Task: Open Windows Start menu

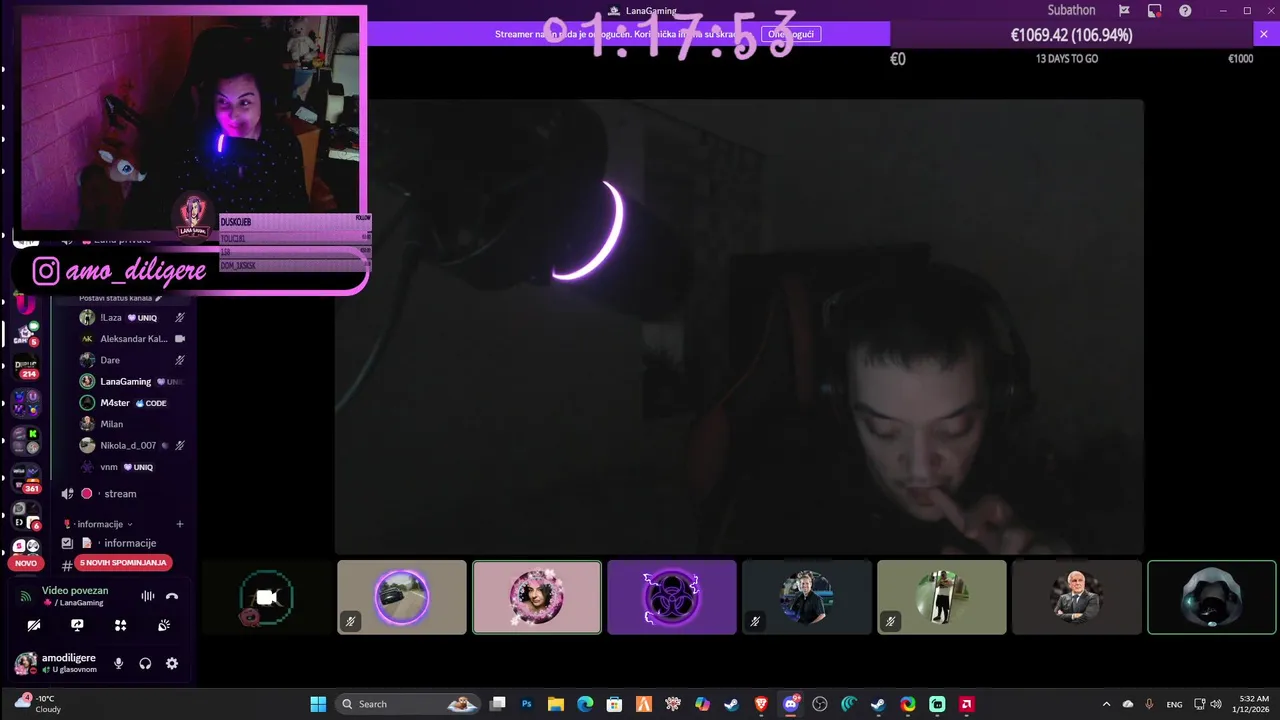Action: [x=318, y=704]
